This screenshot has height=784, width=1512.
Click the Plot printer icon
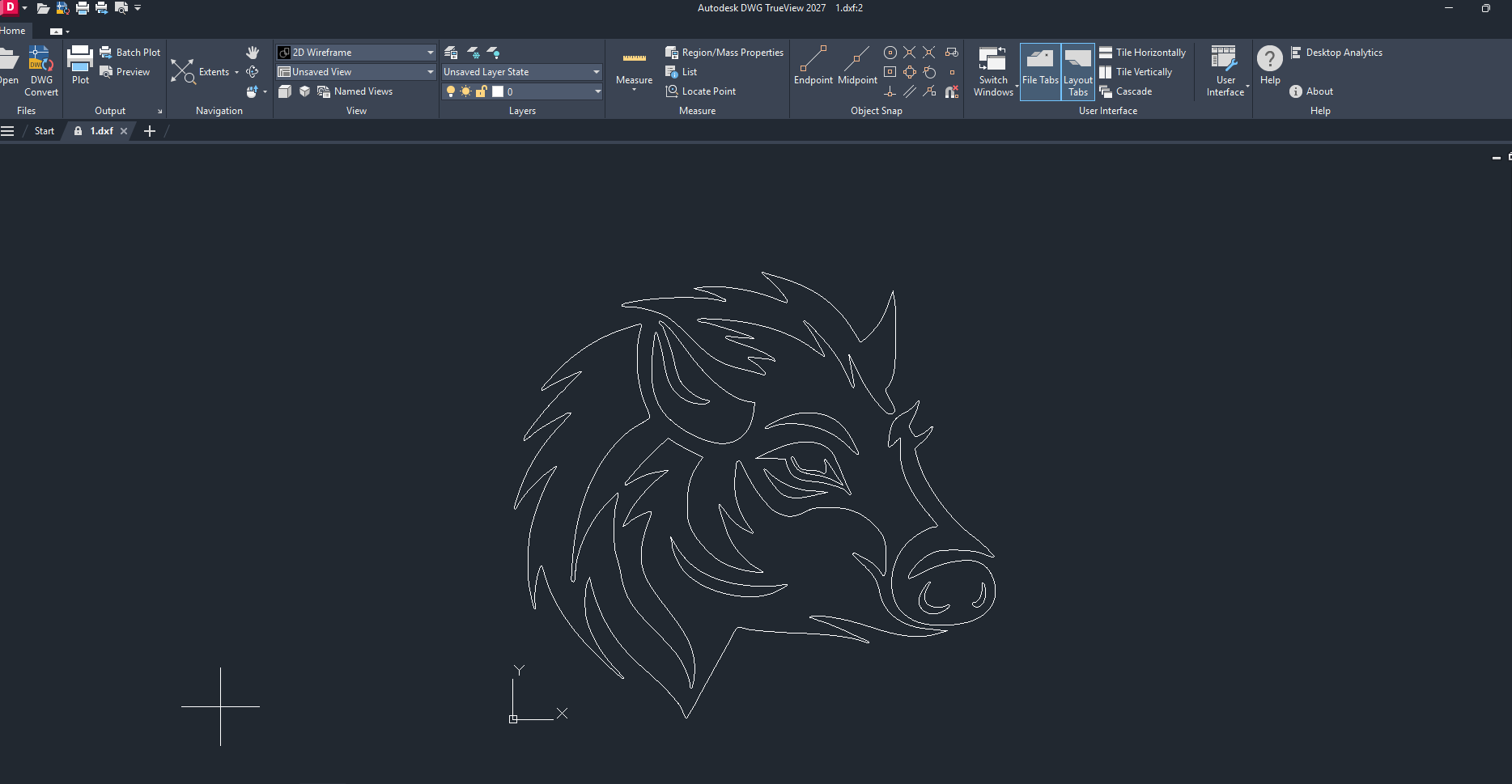click(x=80, y=58)
